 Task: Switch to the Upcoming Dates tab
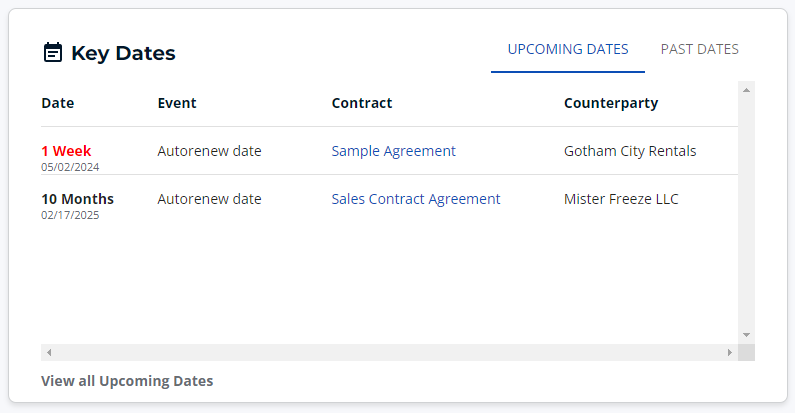pyautogui.click(x=568, y=49)
